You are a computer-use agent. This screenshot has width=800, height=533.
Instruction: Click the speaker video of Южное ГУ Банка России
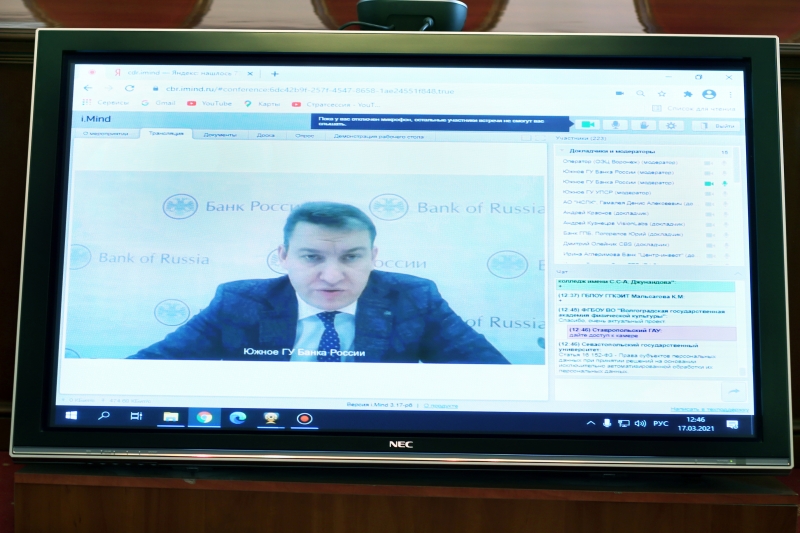[x=305, y=267]
